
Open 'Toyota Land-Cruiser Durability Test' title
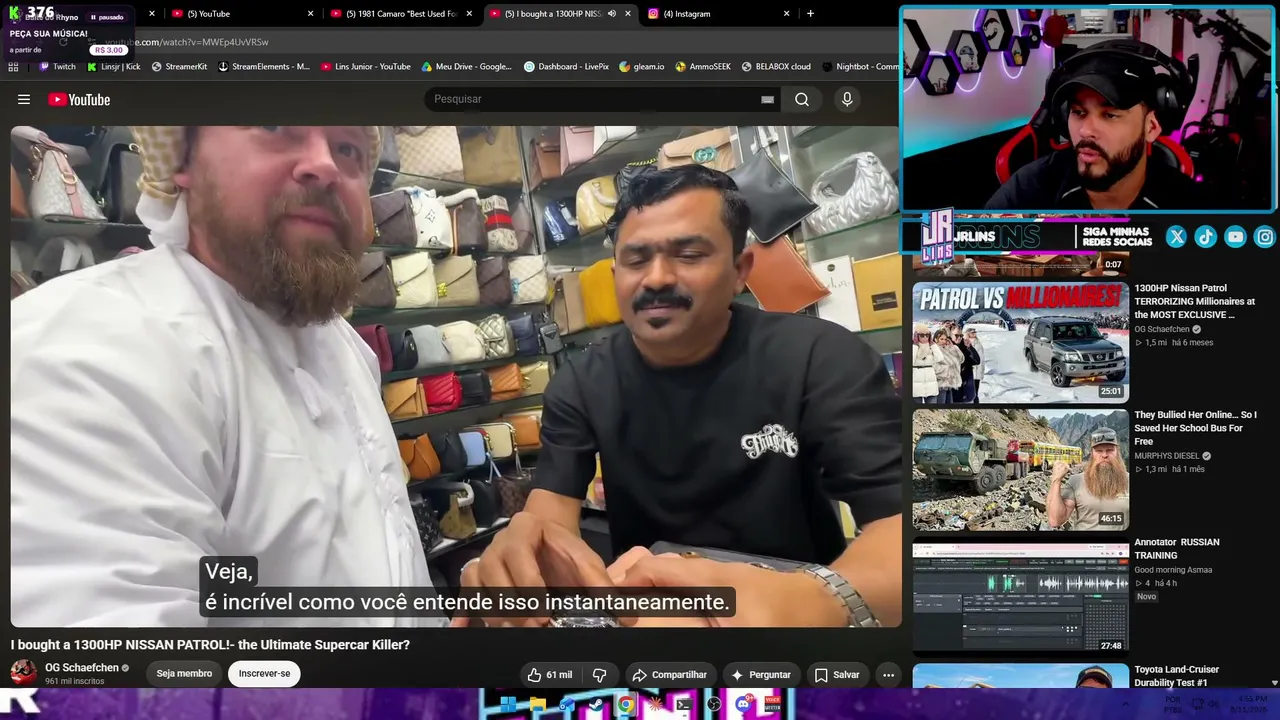pos(1177,676)
